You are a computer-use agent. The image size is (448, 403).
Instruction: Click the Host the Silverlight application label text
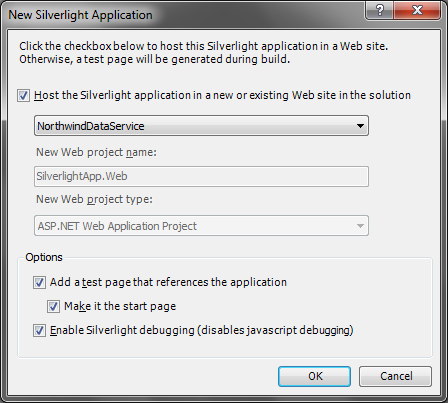coord(222,95)
